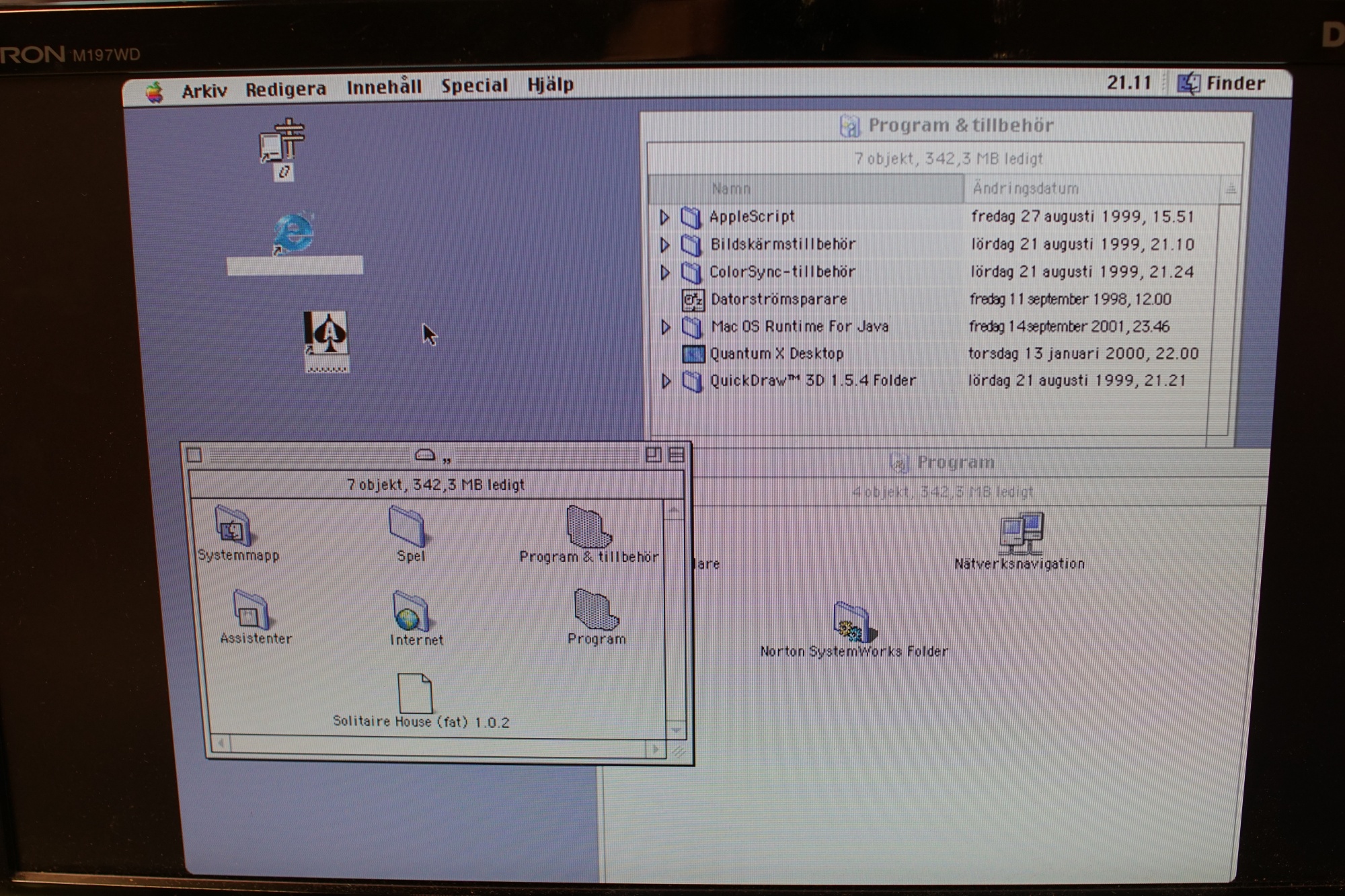
Task: Select the Systemmapp folder icon
Action: tap(233, 526)
